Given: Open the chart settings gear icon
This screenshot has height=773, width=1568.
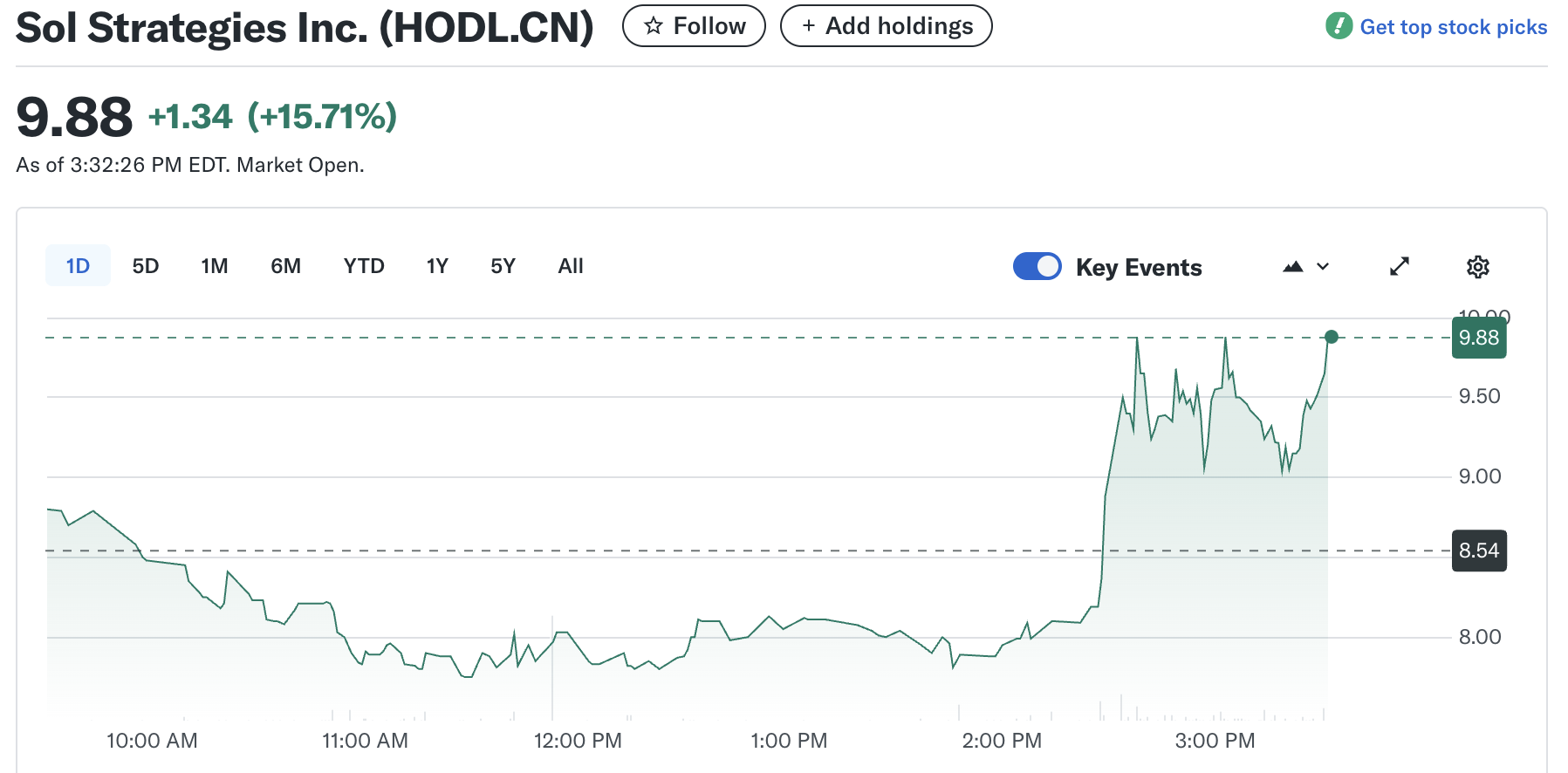Looking at the screenshot, I should click(x=1478, y=266).
